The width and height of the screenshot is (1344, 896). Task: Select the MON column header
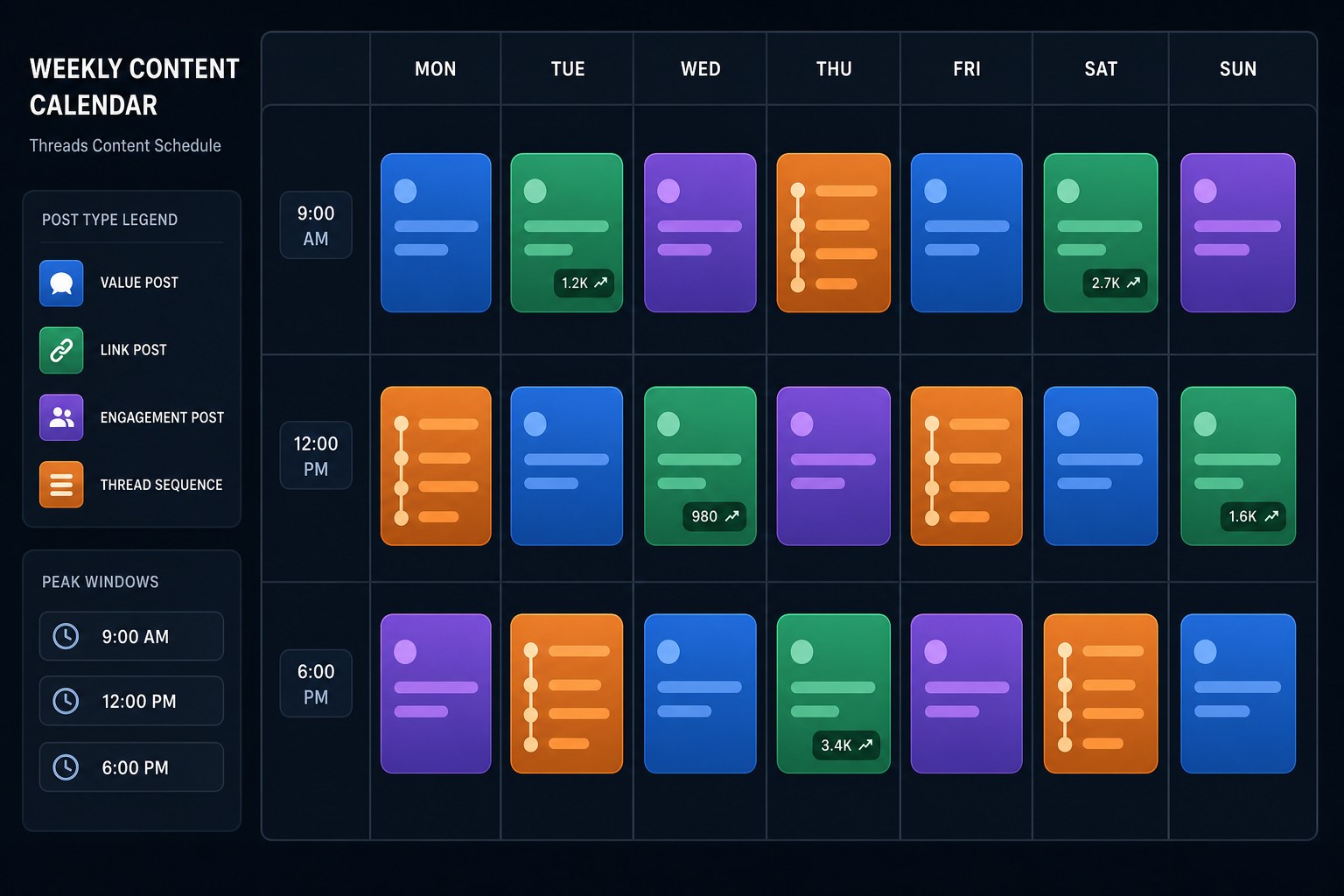pos(435,69)
